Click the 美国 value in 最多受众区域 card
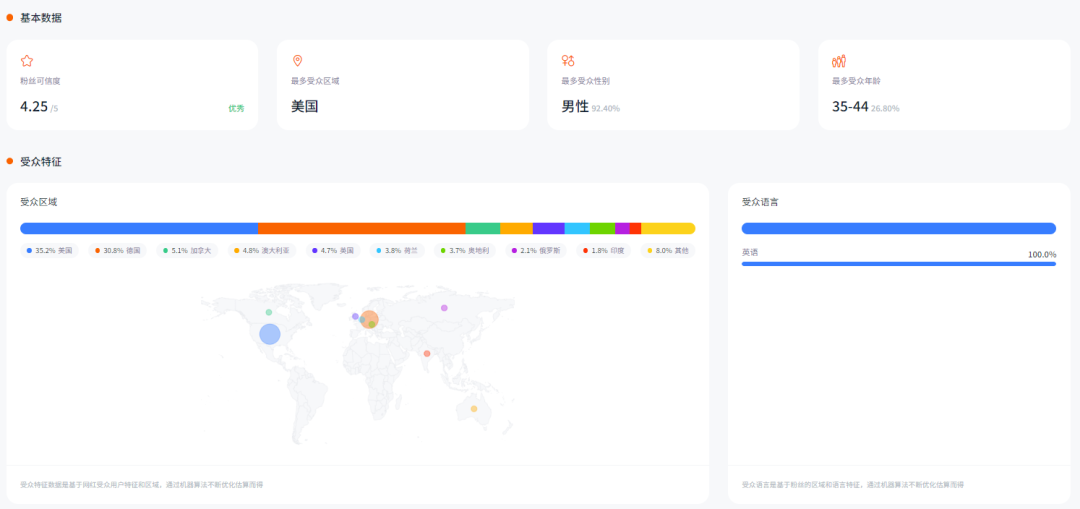This screenshot has width=1080, height=509. coord(304,107)
